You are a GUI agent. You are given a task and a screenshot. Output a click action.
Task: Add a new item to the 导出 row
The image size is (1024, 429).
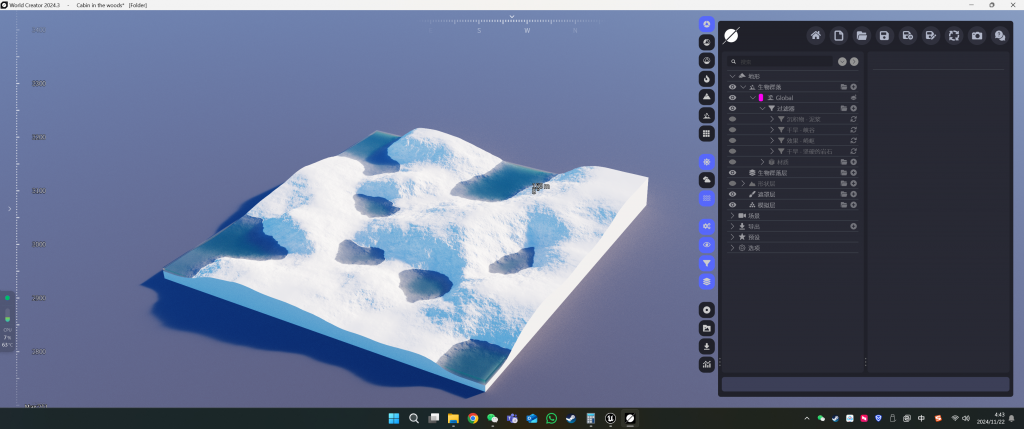[x=853, y=226]
